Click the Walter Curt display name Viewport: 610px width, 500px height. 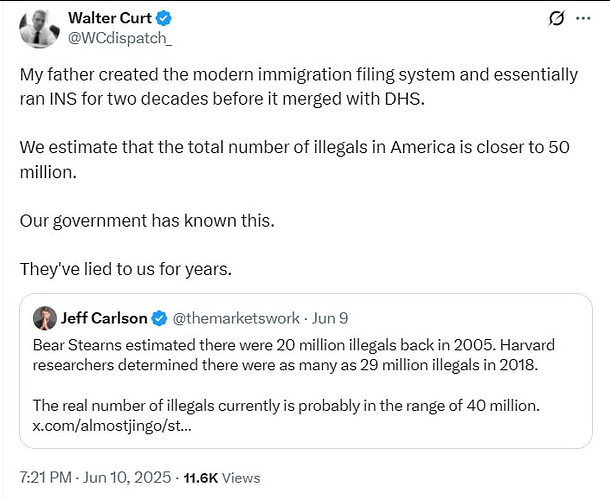pos(110,18)
